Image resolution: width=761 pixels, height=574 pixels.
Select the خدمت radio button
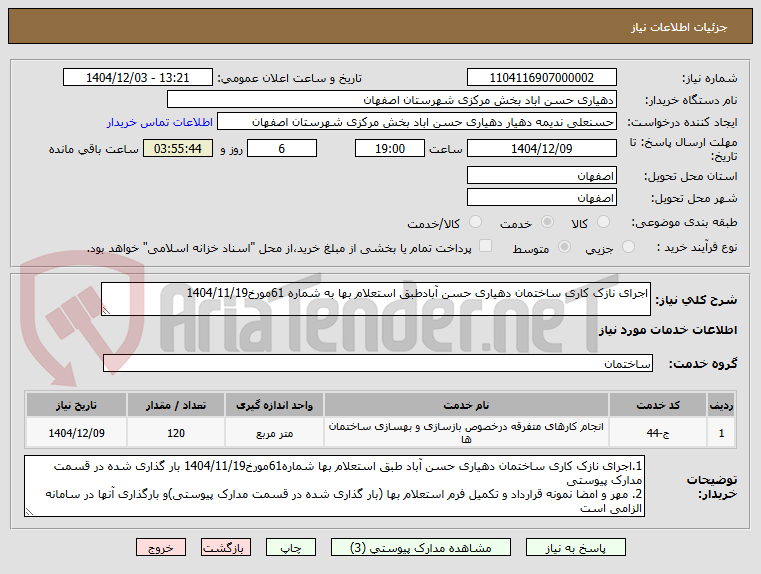tap(547, 222)
